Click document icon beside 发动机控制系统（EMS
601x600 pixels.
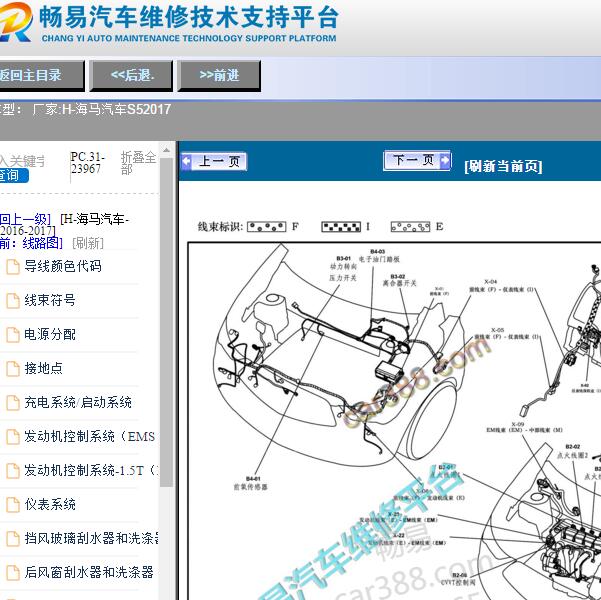tap(13, 437)
